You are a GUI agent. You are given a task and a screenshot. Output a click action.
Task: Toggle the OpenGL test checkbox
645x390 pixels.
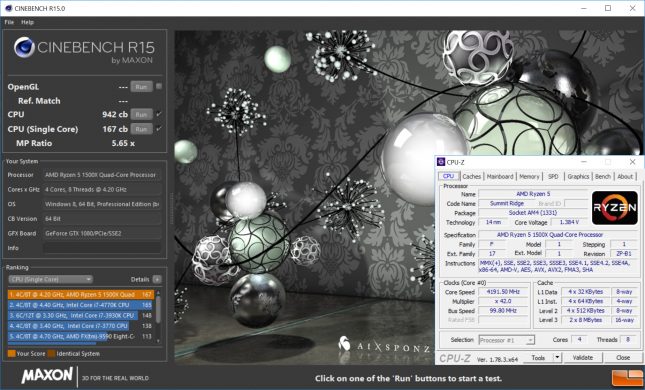click(159, 86)
